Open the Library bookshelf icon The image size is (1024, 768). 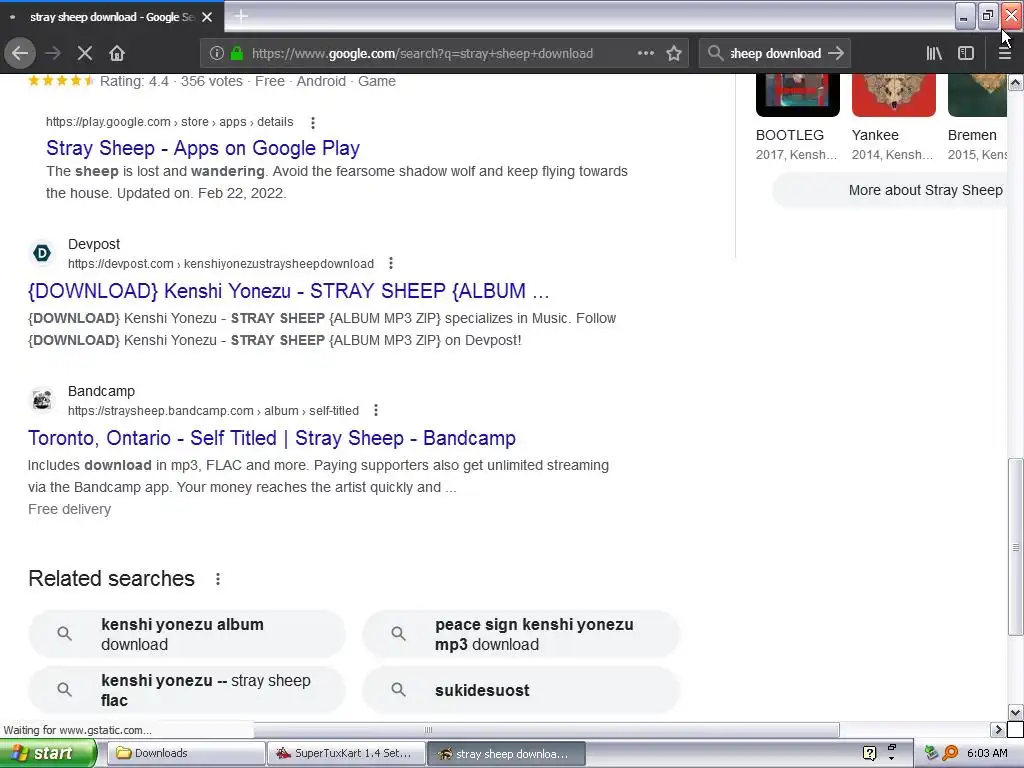pos(934,53)
